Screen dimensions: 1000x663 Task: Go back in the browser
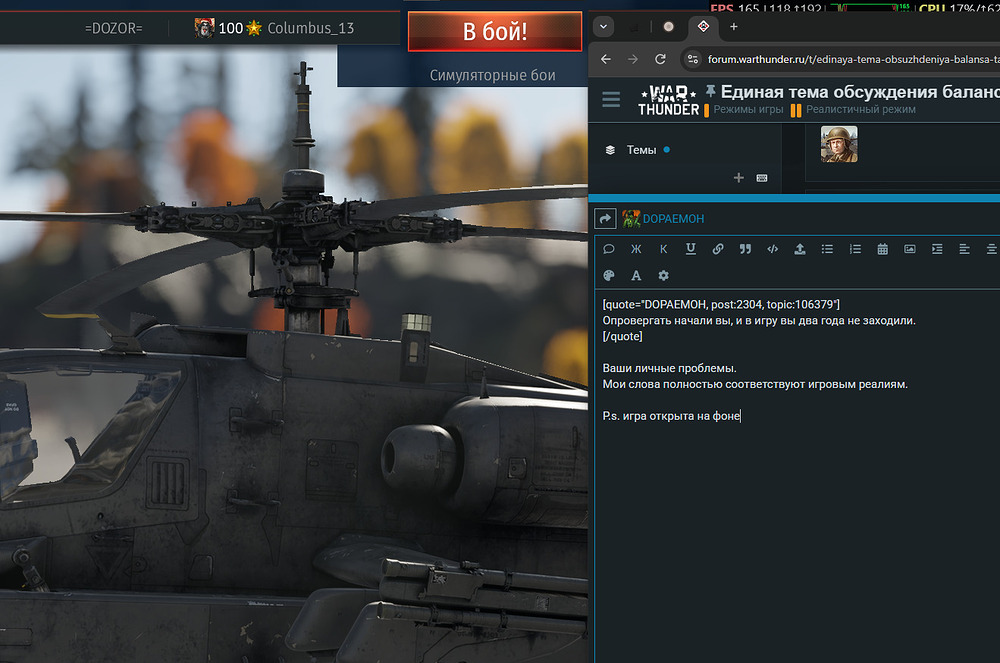[606, 59]
